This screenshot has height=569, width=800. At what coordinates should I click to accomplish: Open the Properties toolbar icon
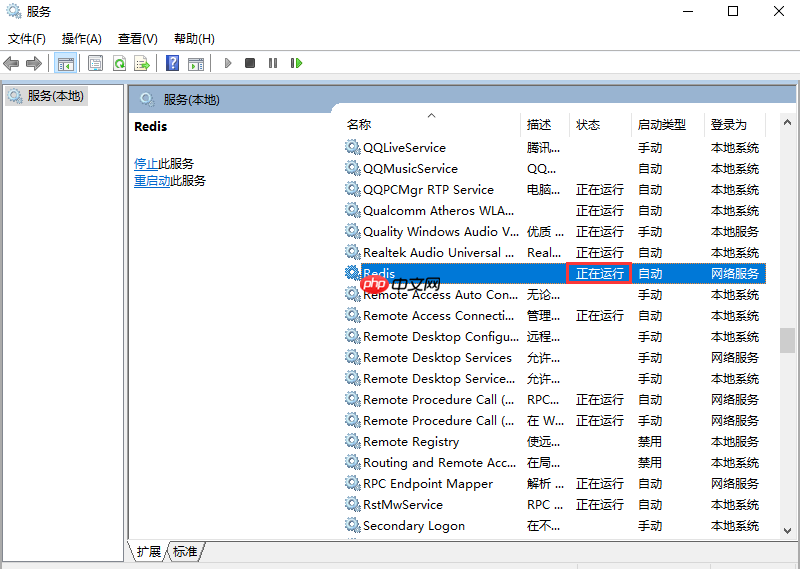(95, 63)
